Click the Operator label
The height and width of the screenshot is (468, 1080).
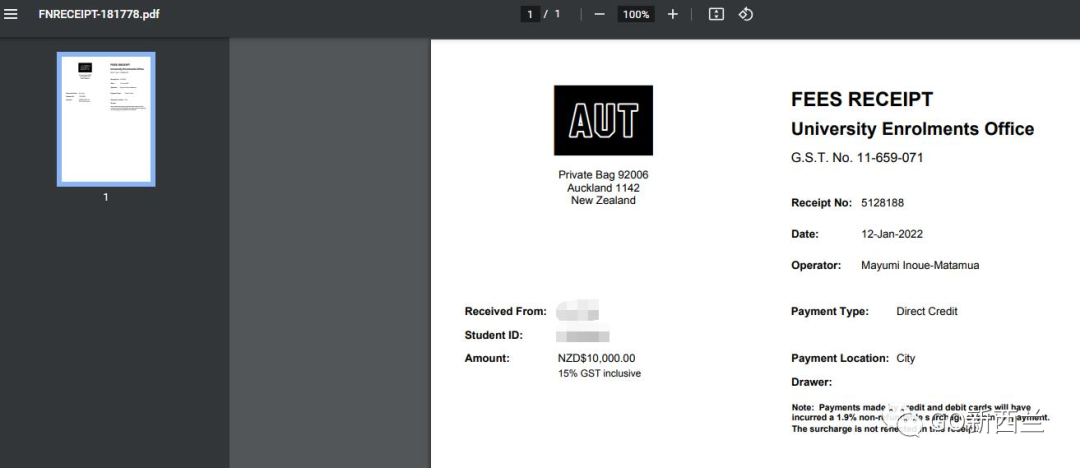click(816, 265)
